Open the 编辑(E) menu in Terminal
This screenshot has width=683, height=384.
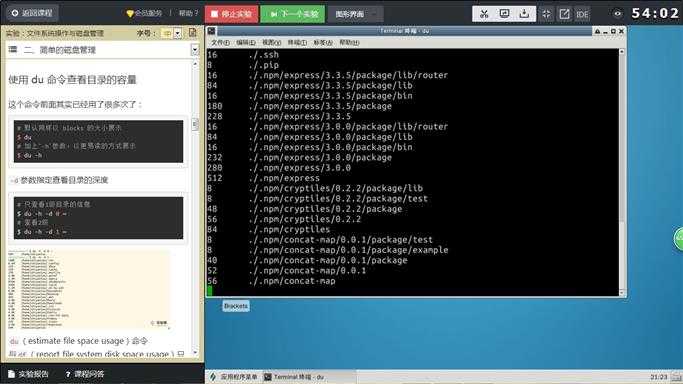[x=246, y=42]
